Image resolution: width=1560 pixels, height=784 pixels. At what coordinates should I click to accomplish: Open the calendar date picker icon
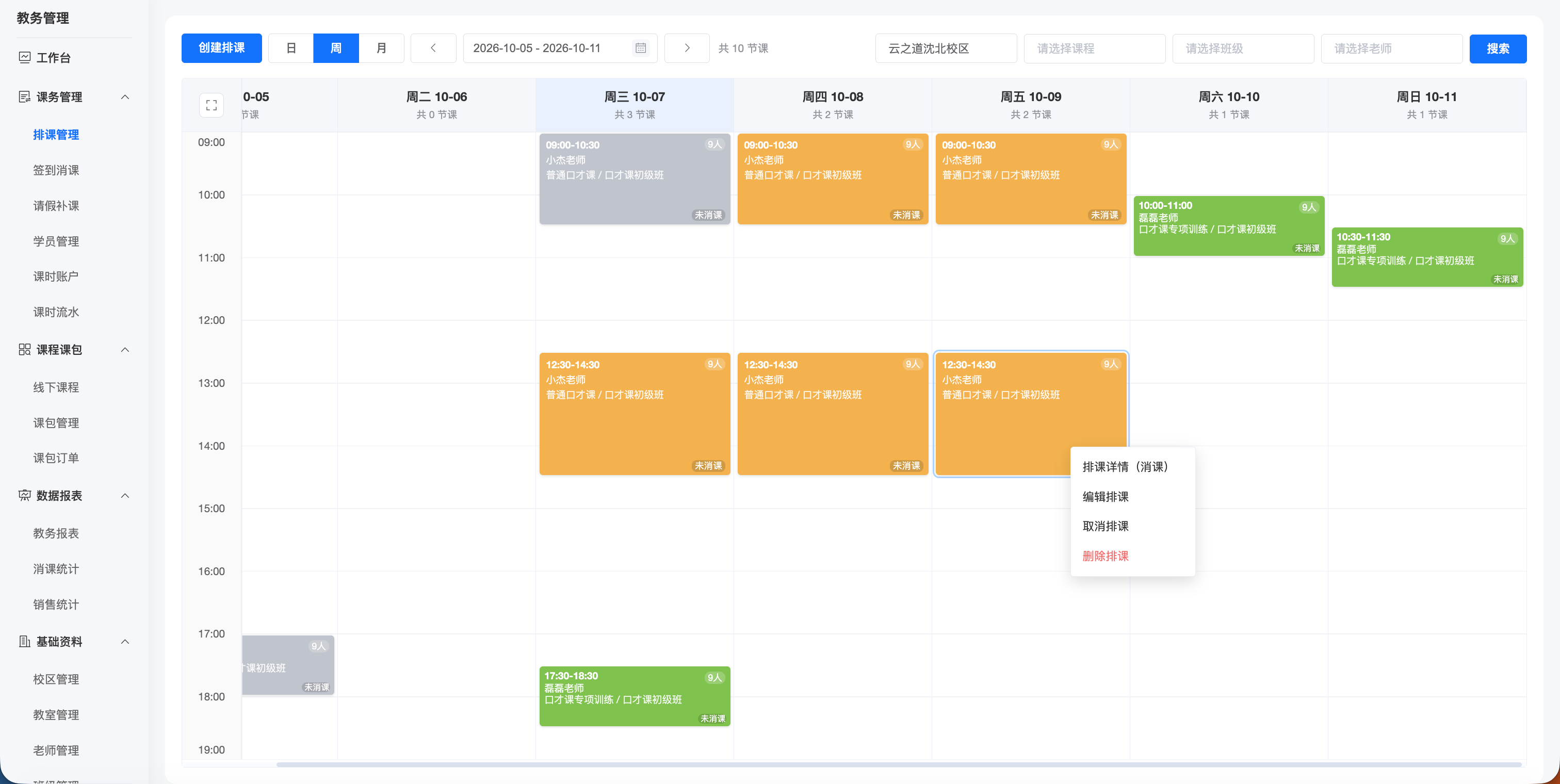[x=640, y=48]
